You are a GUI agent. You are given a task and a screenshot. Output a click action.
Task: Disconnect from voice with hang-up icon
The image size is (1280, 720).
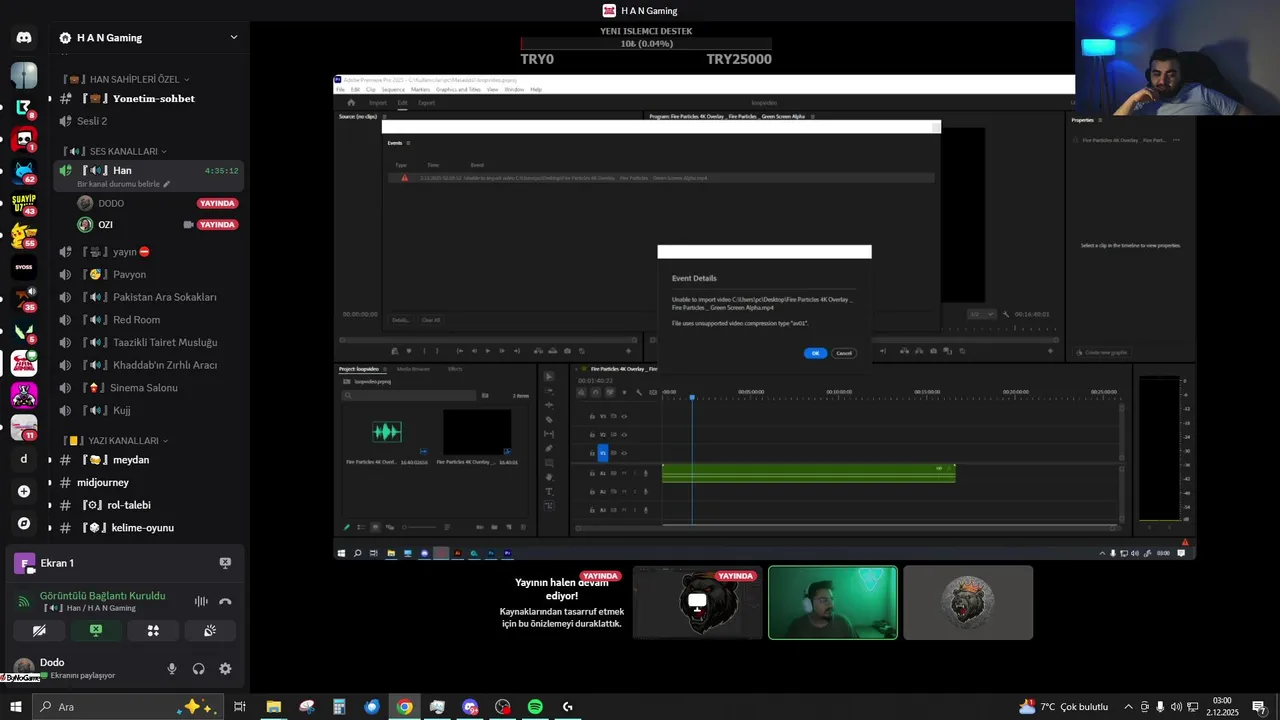[x=225, y=601]
